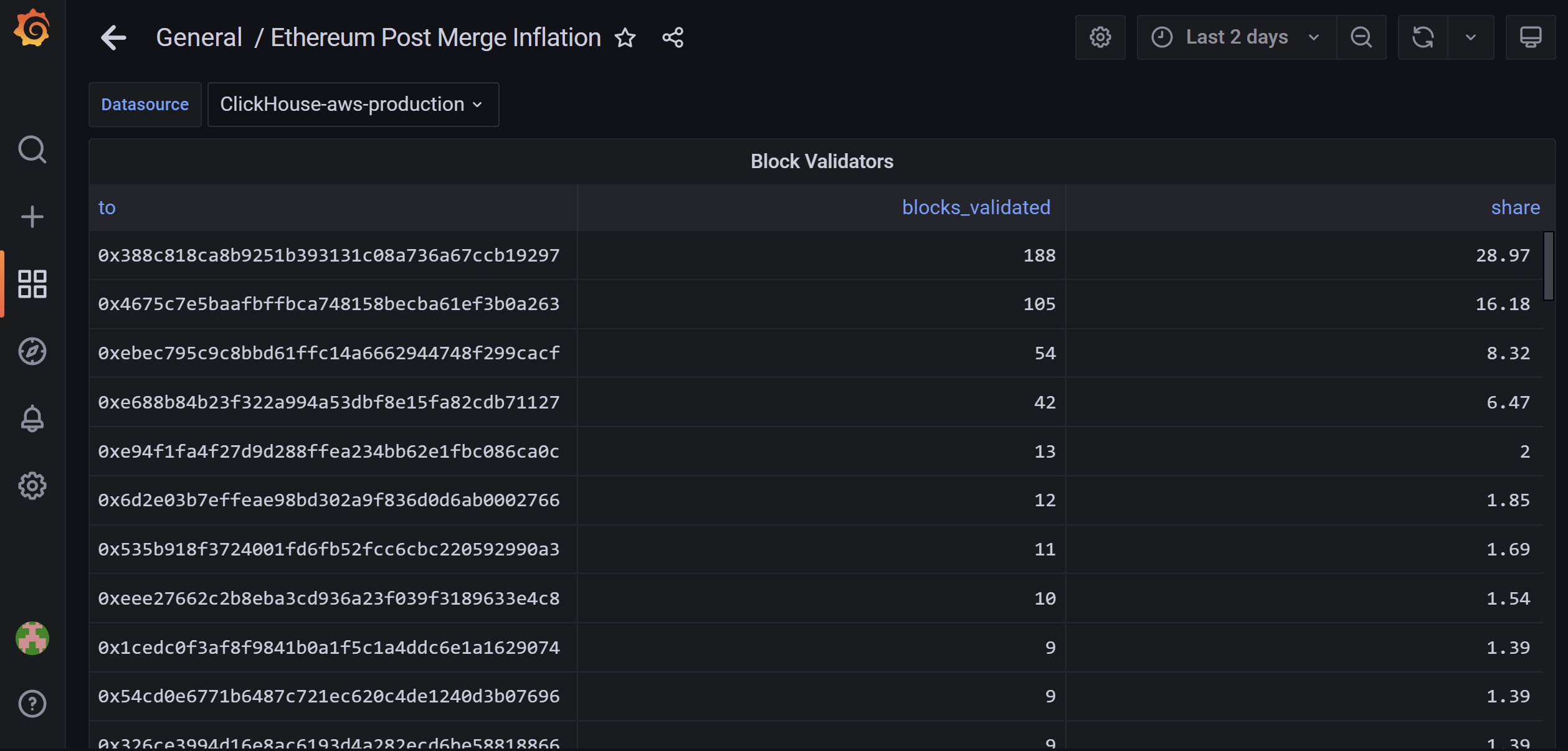Zoom out the time range with magnifier icon
1568x751 pixels.
pyautogui.click(x=1361, y=37)
